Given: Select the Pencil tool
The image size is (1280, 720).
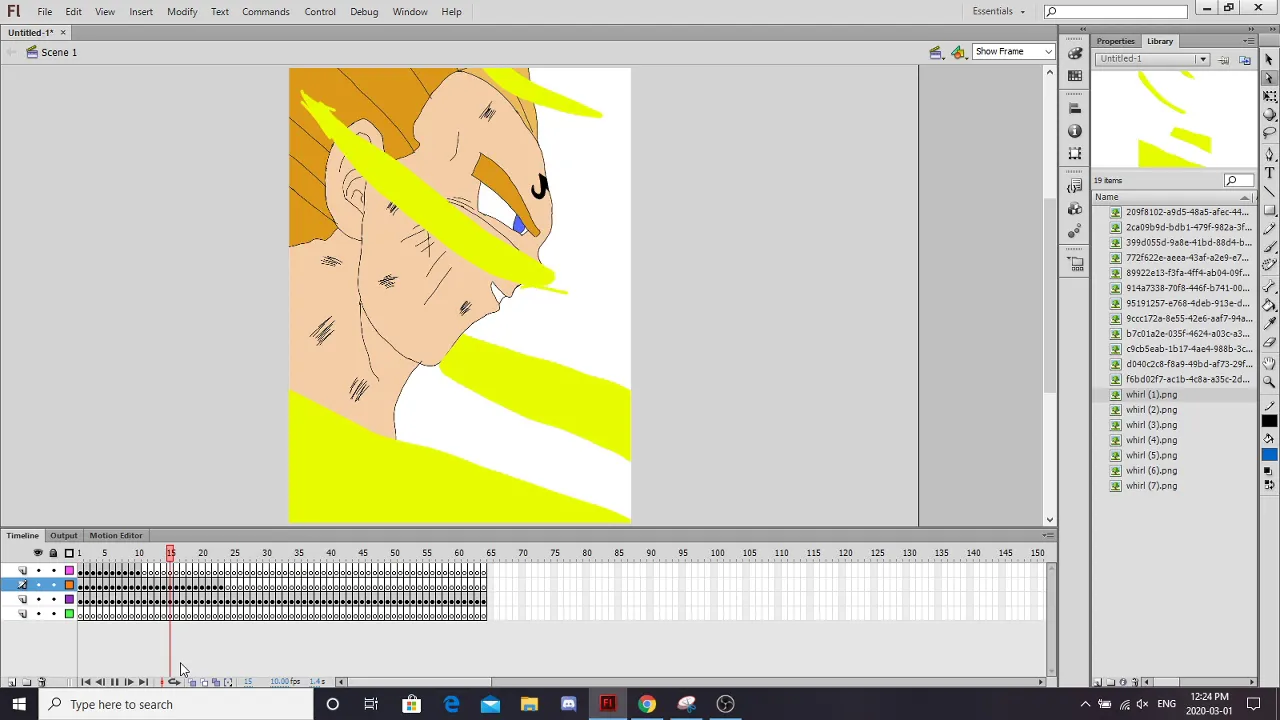Looking at the screenshot, I should [x=1269, y=230].
